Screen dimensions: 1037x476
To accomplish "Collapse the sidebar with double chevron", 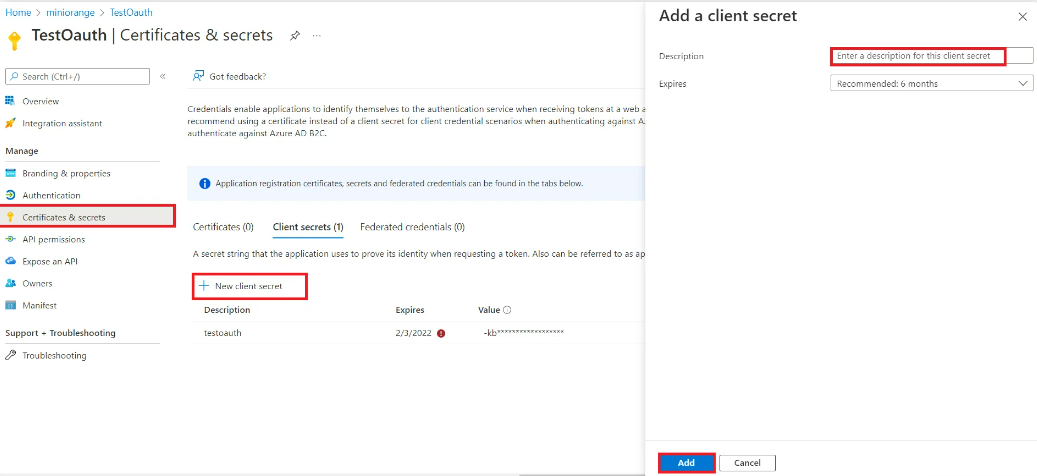I will click(x=163, y=77).
